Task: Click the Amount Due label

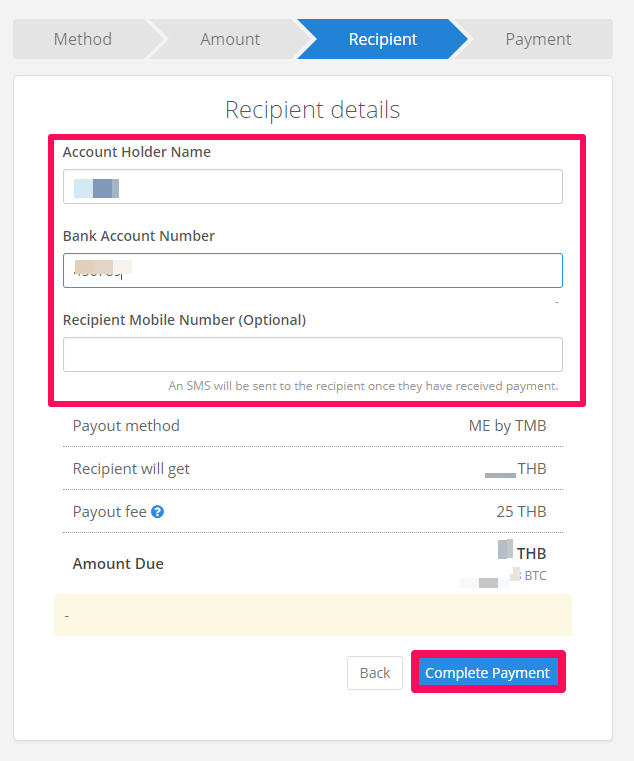Action: tap(118, 563)
